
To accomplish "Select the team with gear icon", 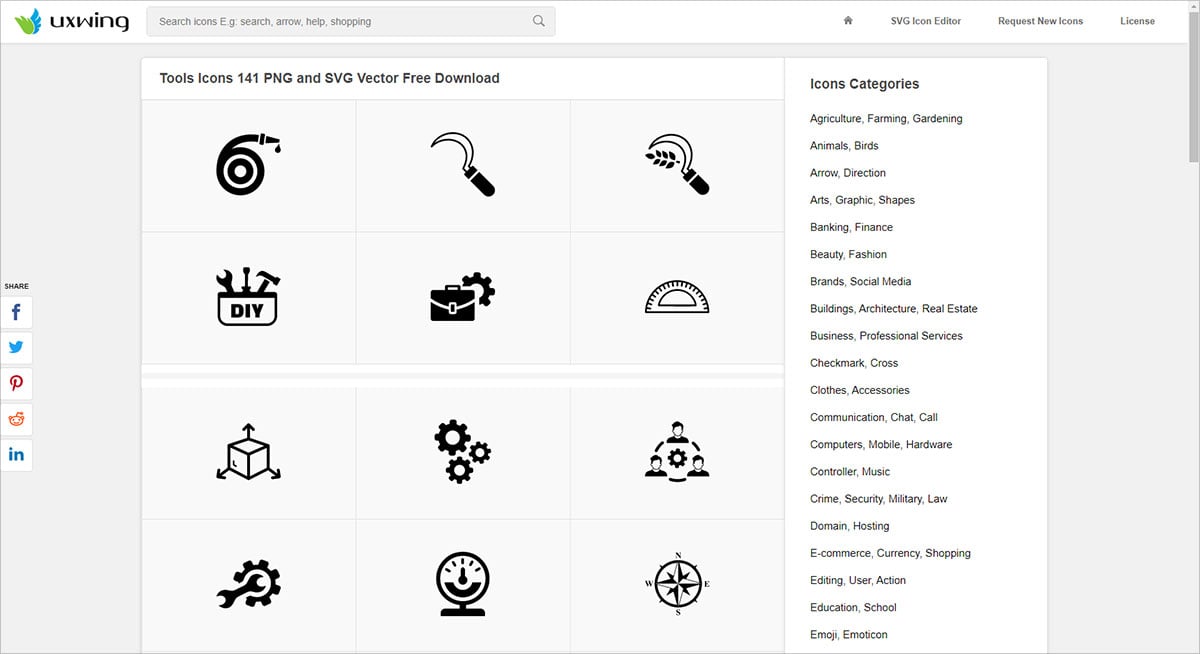I will tap(677, 452).
